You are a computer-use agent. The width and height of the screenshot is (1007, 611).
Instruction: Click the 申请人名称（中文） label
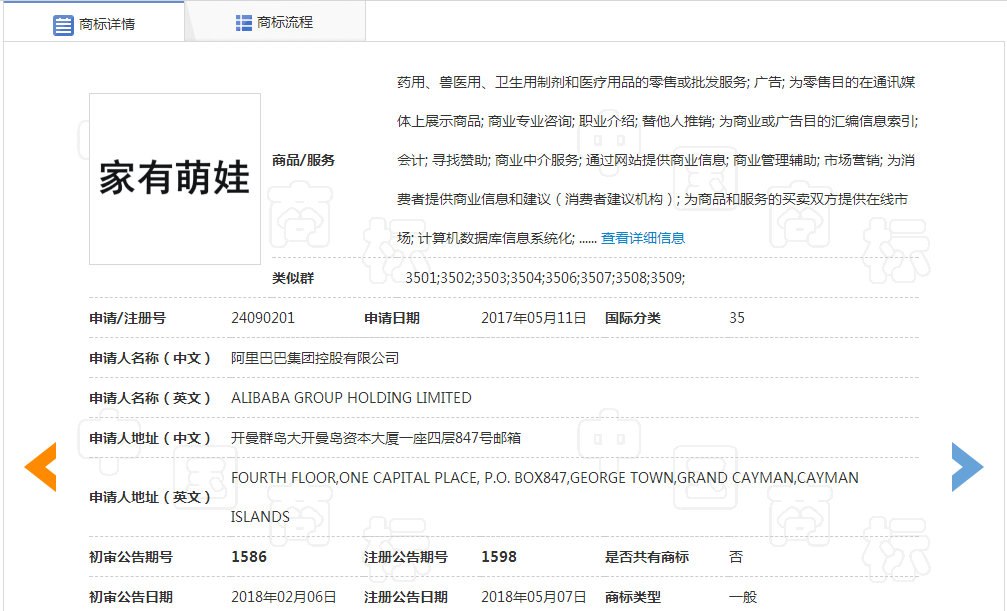pos(151,358)
